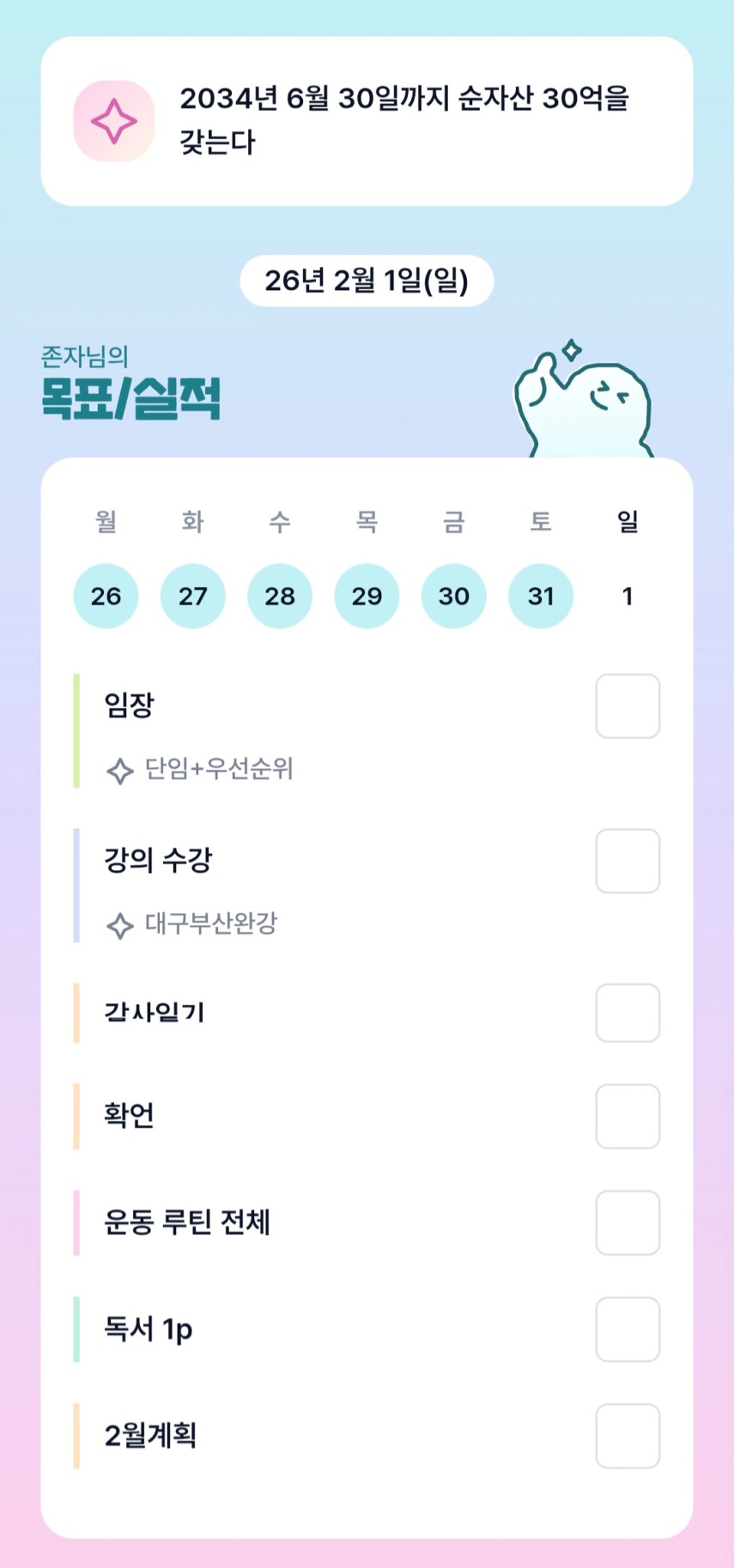Check the 강의 수강 checkbox

coord(628,861)
